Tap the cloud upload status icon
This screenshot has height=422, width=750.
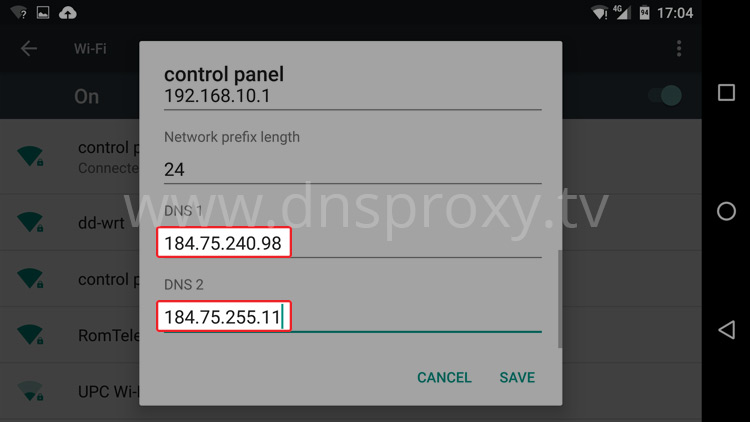point(67,13)
